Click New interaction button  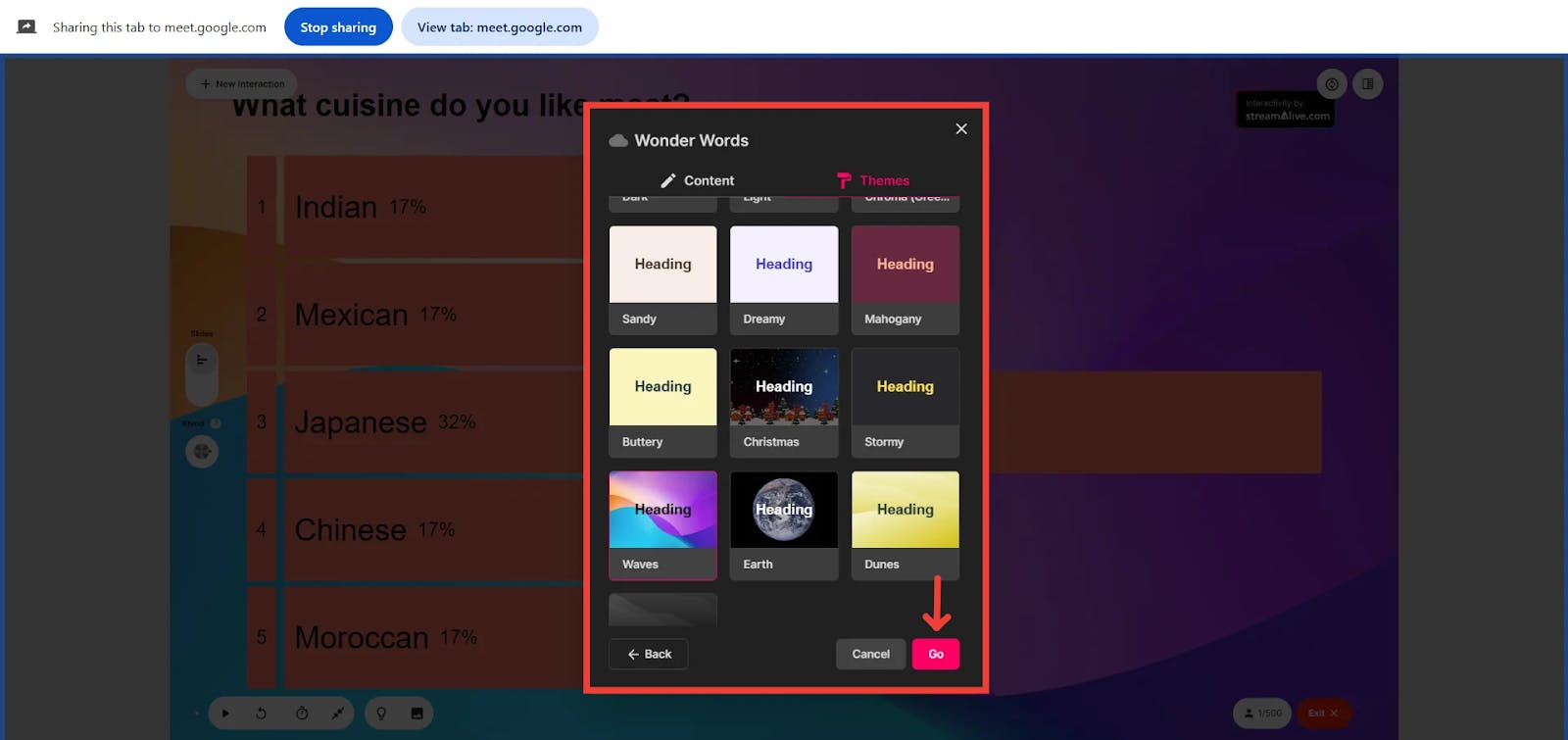[x=242, y=84]
